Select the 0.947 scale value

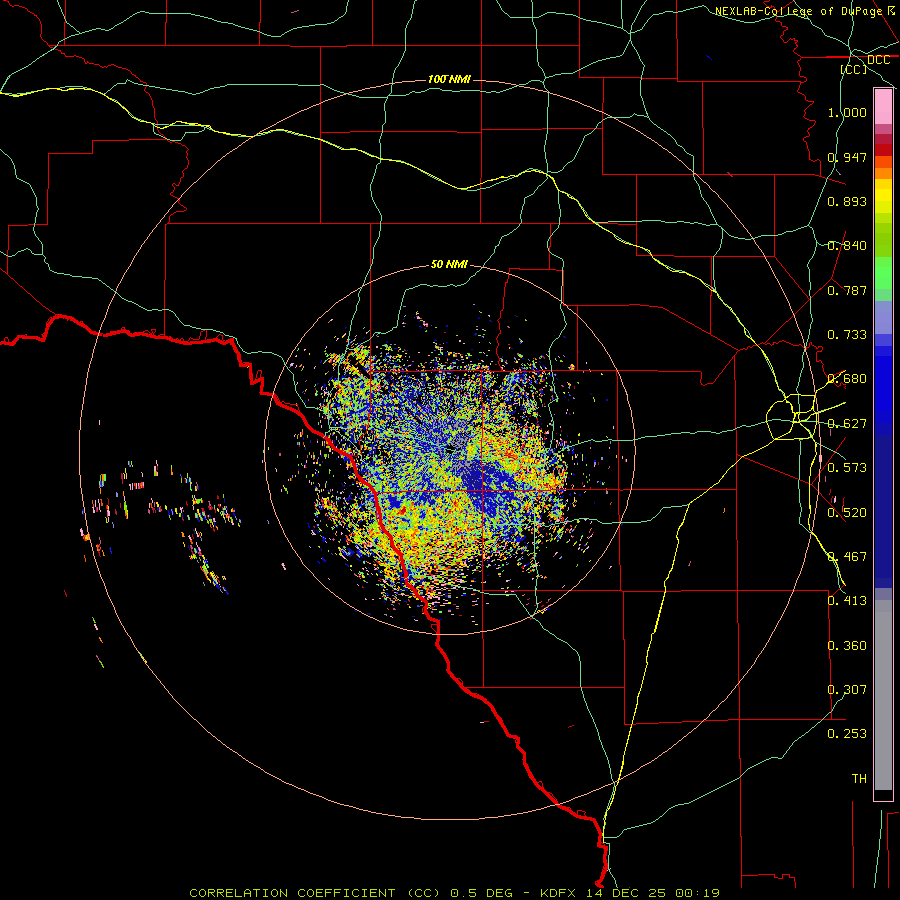847,157
